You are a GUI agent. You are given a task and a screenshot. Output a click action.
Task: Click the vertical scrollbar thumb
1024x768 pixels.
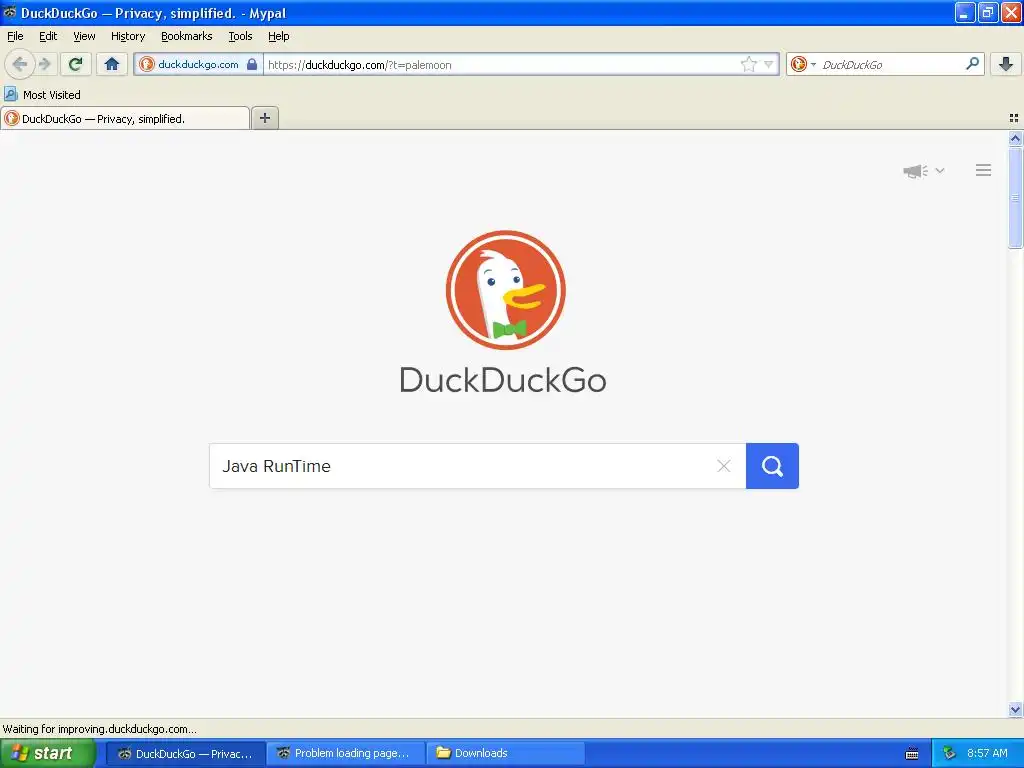[1015, 197]
